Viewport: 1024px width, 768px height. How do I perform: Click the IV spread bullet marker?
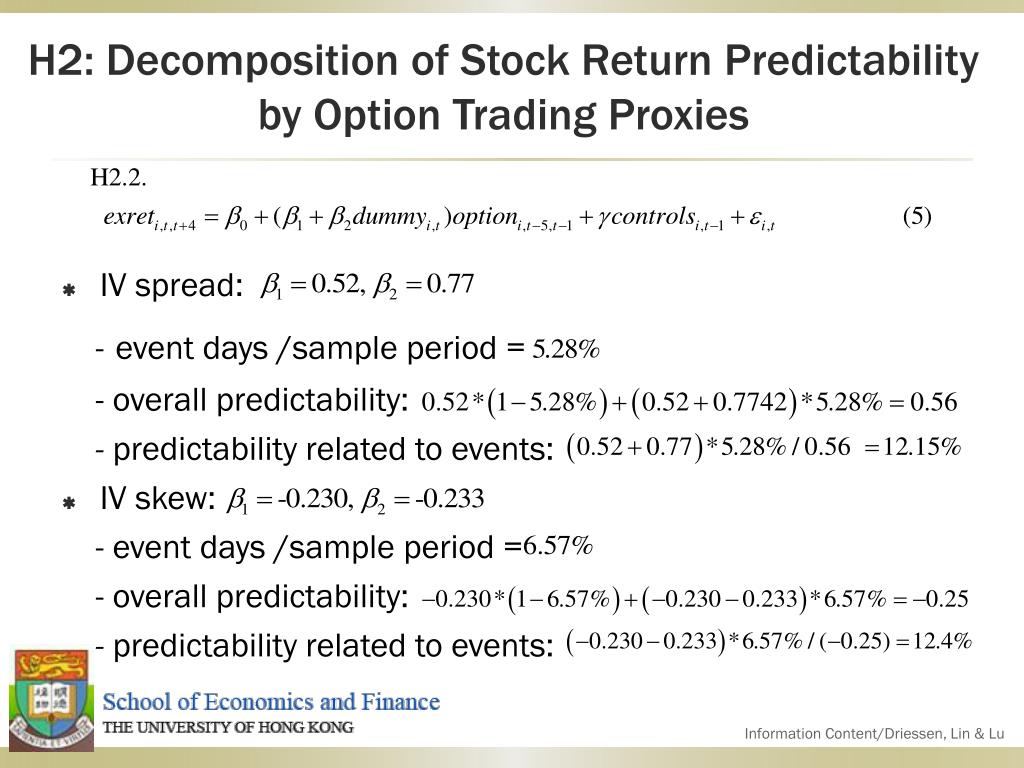[x=69, y=290]
